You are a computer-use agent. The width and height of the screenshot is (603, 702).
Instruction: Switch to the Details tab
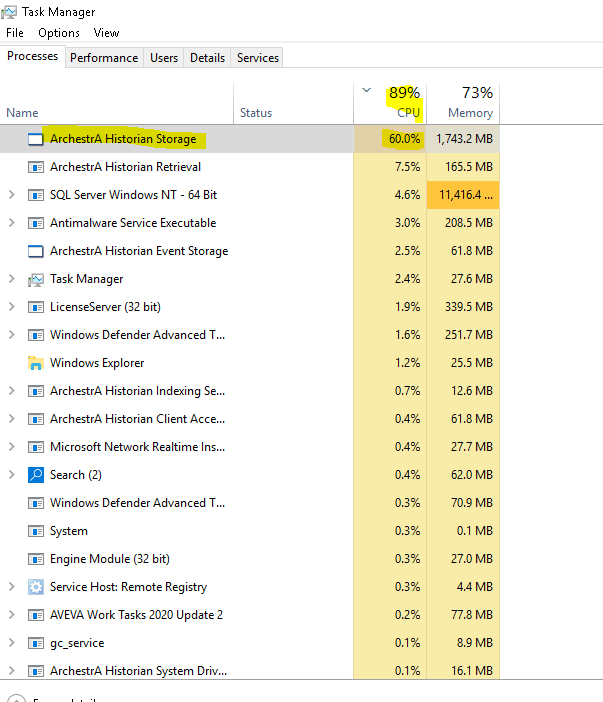pos(207,58)
